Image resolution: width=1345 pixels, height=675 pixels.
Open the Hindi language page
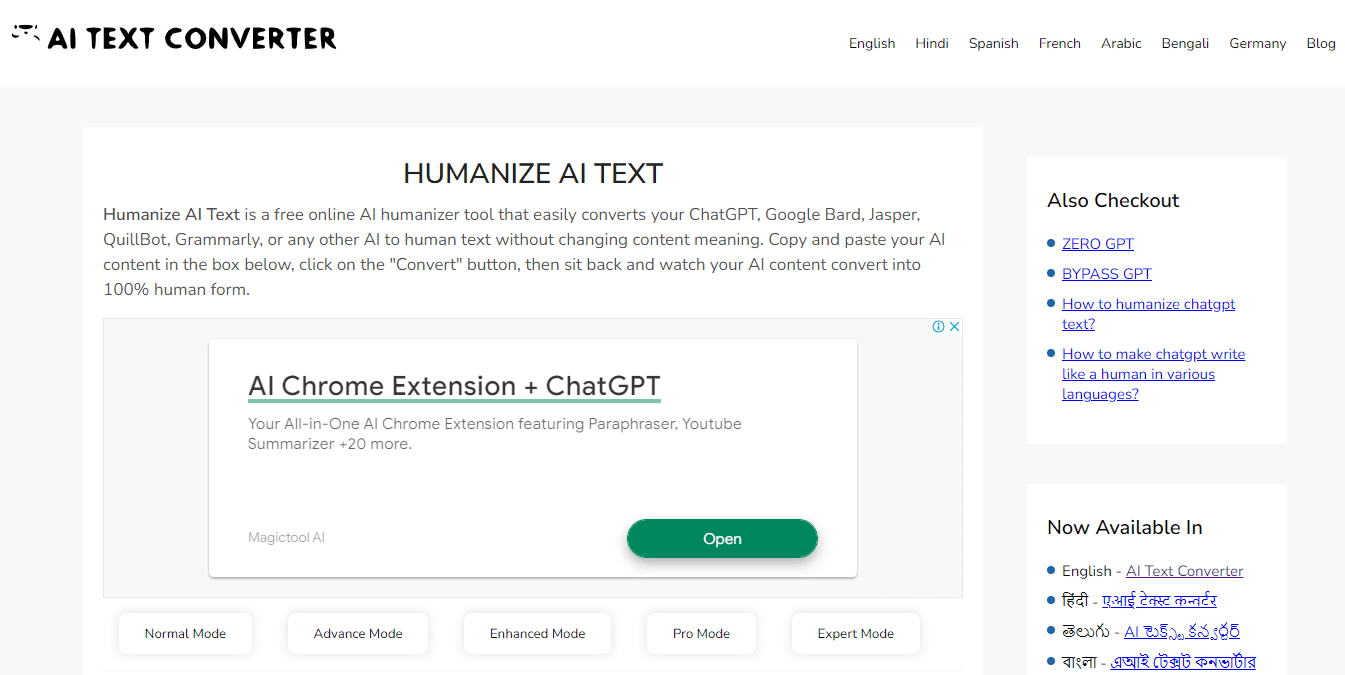pos(932,43)
